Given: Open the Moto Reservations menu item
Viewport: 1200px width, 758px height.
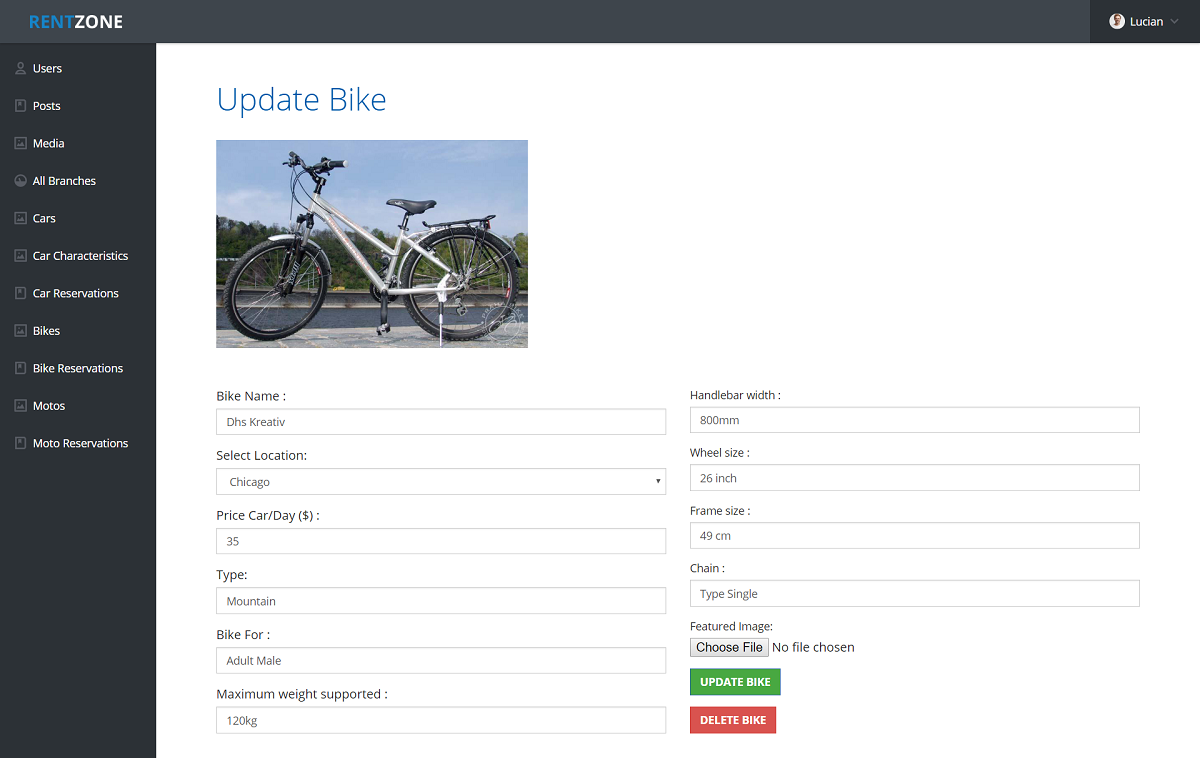Looking at the screenshot, I should 80,444.
